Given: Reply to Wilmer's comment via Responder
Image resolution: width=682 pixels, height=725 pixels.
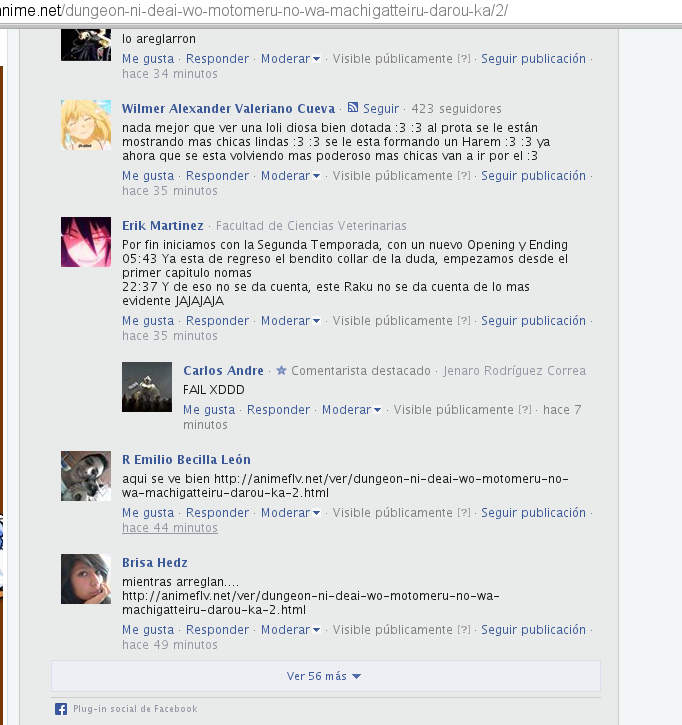Looking at the screenshot, I should pos(217,176).
